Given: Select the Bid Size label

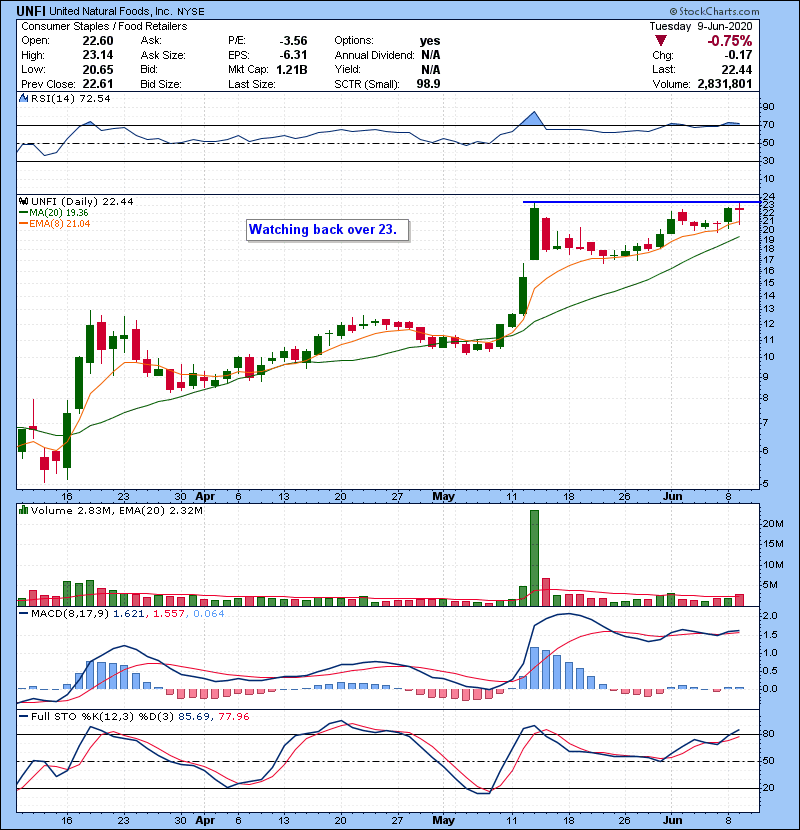Looking at the screenshot, I should (161, 84).
